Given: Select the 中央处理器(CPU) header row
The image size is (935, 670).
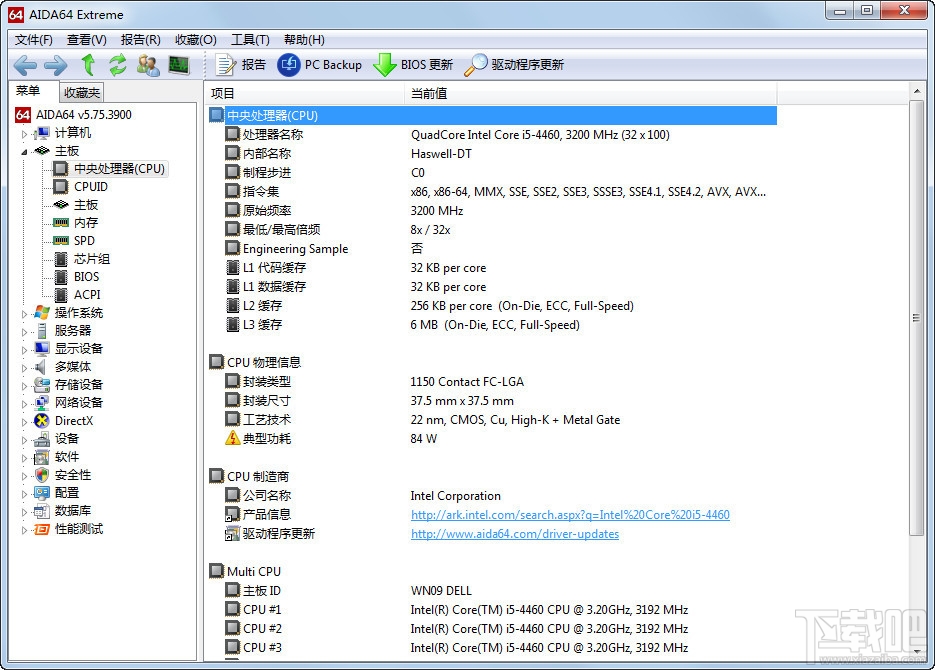Looking at the screenshot, I should click(493, 116).
